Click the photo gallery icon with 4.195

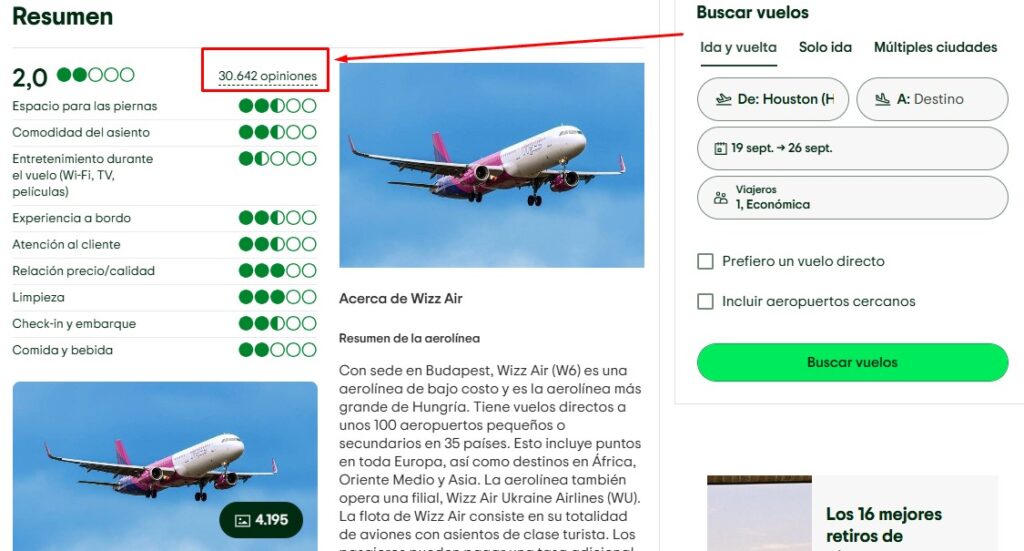coord(242,520)
